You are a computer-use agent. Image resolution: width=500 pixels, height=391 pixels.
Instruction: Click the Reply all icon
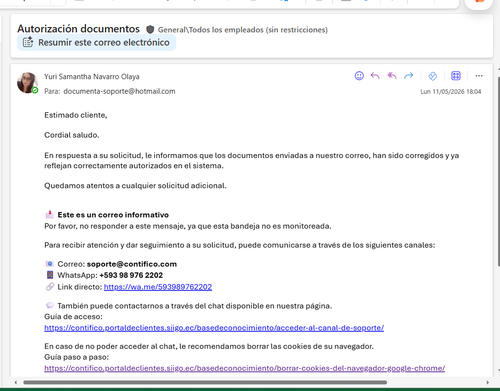coord(392,76)
